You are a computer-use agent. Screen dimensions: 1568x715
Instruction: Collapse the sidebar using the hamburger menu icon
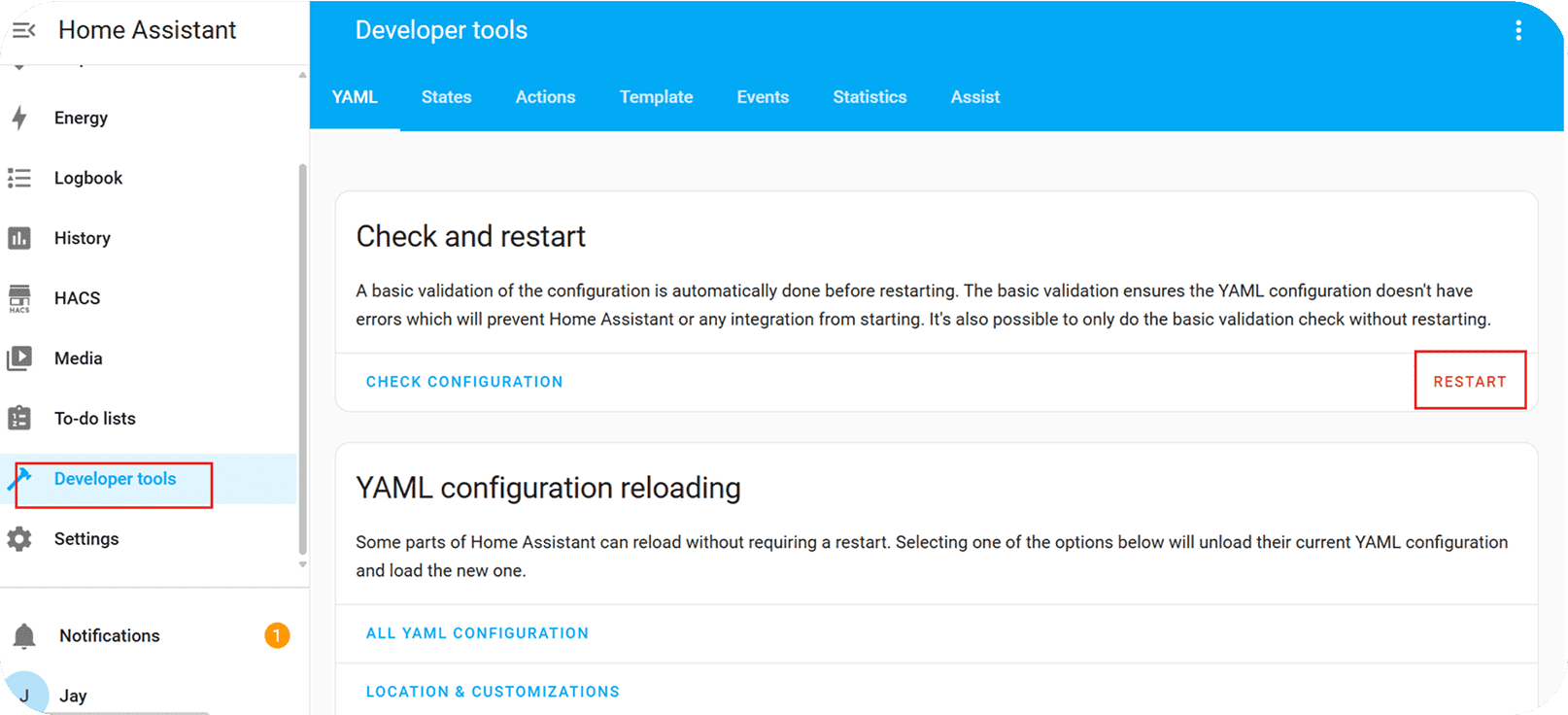(x=23, y=31)
